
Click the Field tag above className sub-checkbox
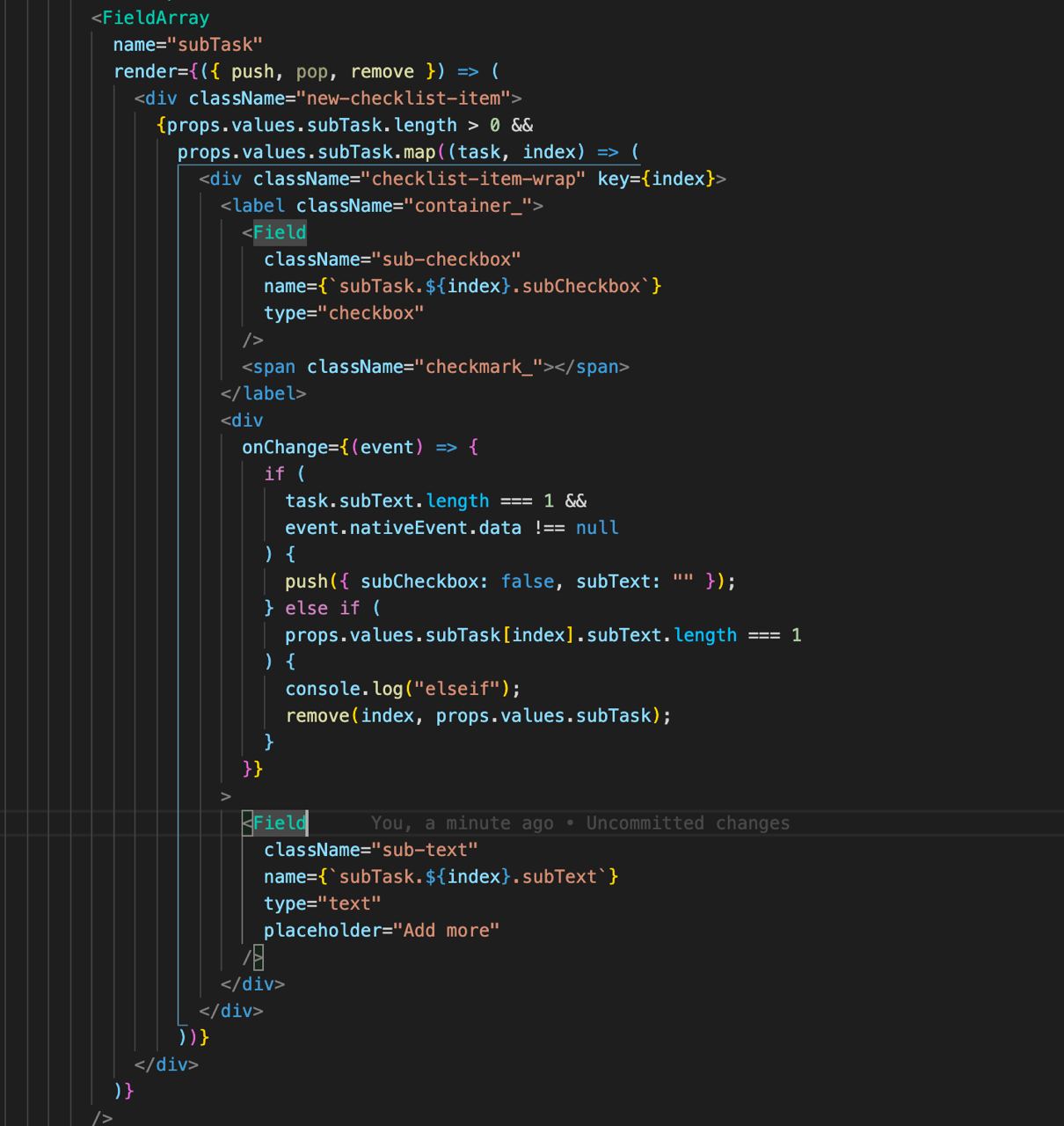280,232
